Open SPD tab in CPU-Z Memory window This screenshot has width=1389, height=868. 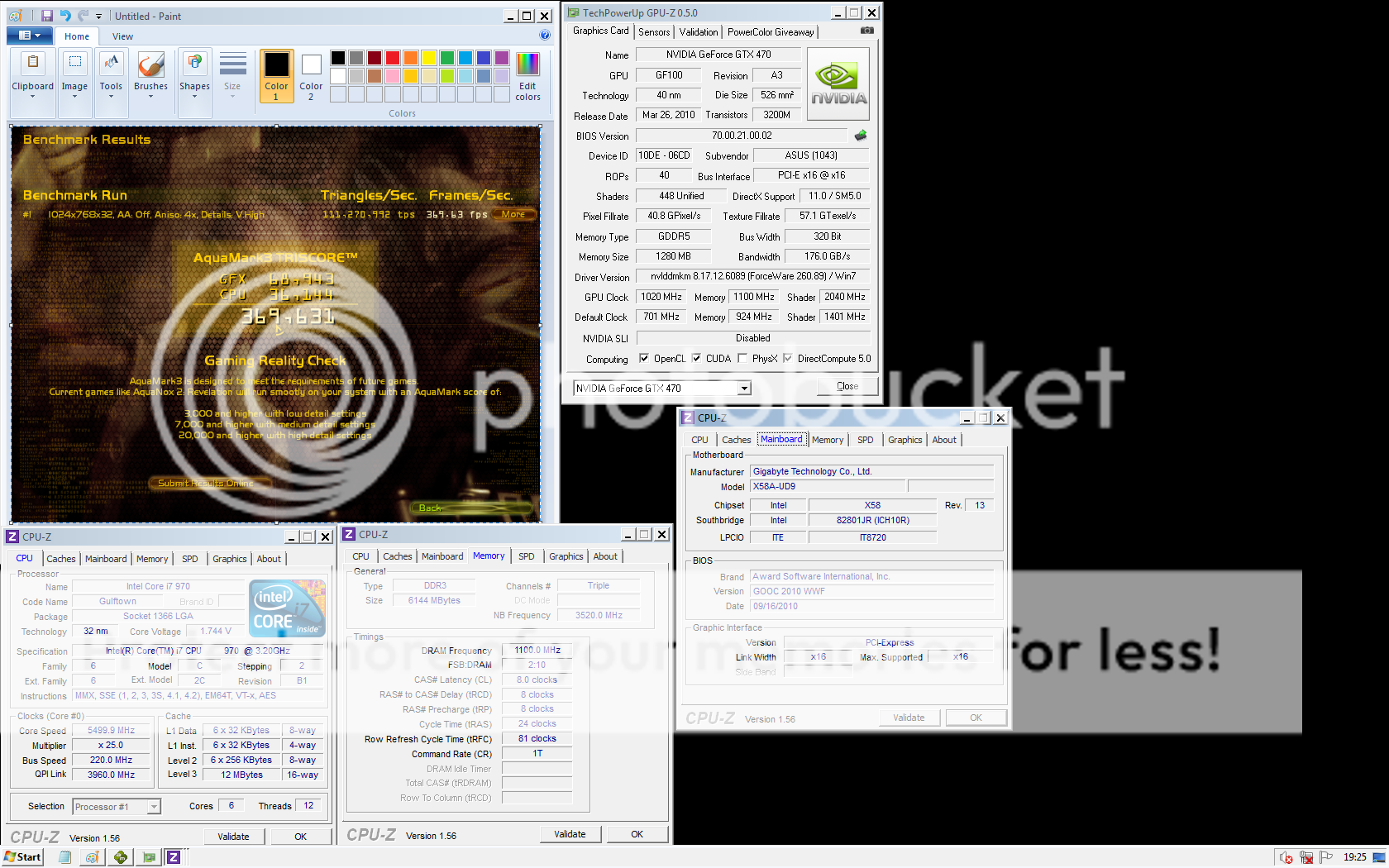pos(527,556)
